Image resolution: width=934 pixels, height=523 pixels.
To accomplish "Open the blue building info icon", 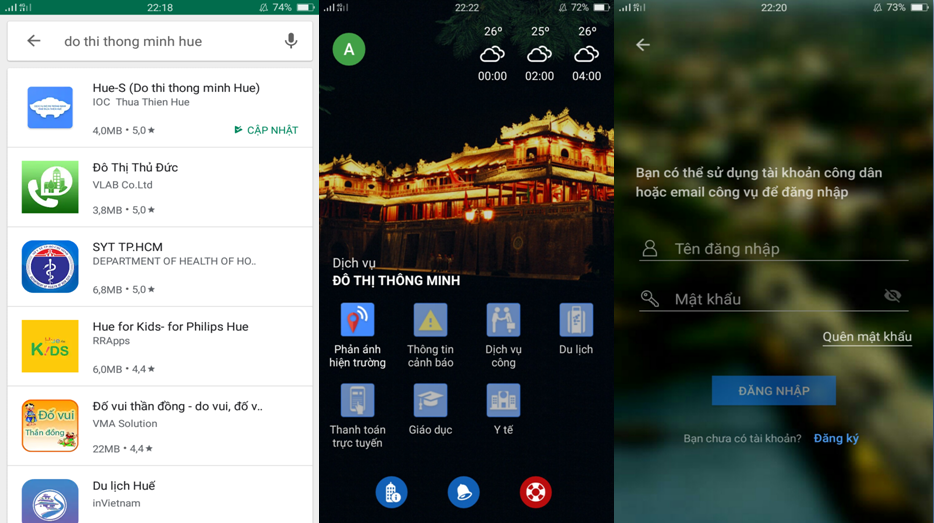I will (x=391, y=492).
